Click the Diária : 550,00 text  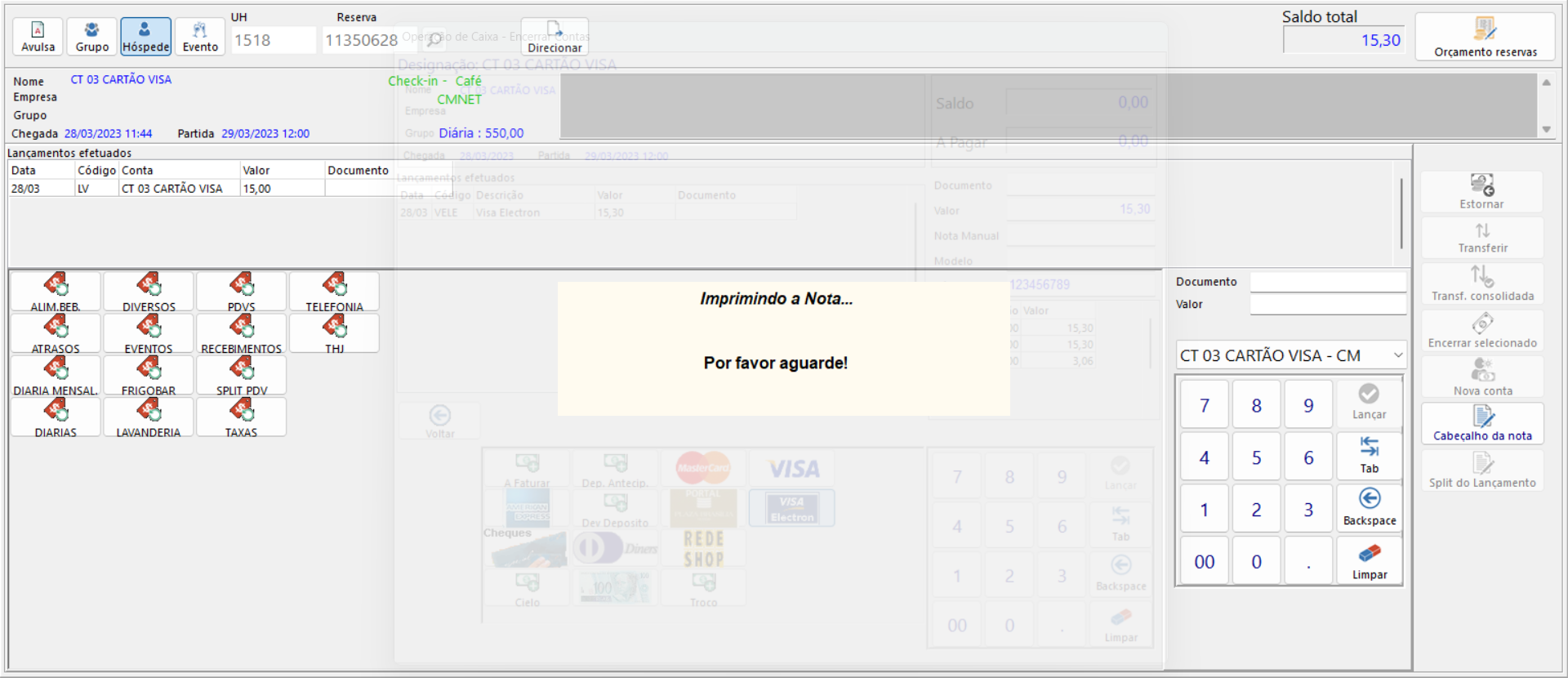coord(481,133)
